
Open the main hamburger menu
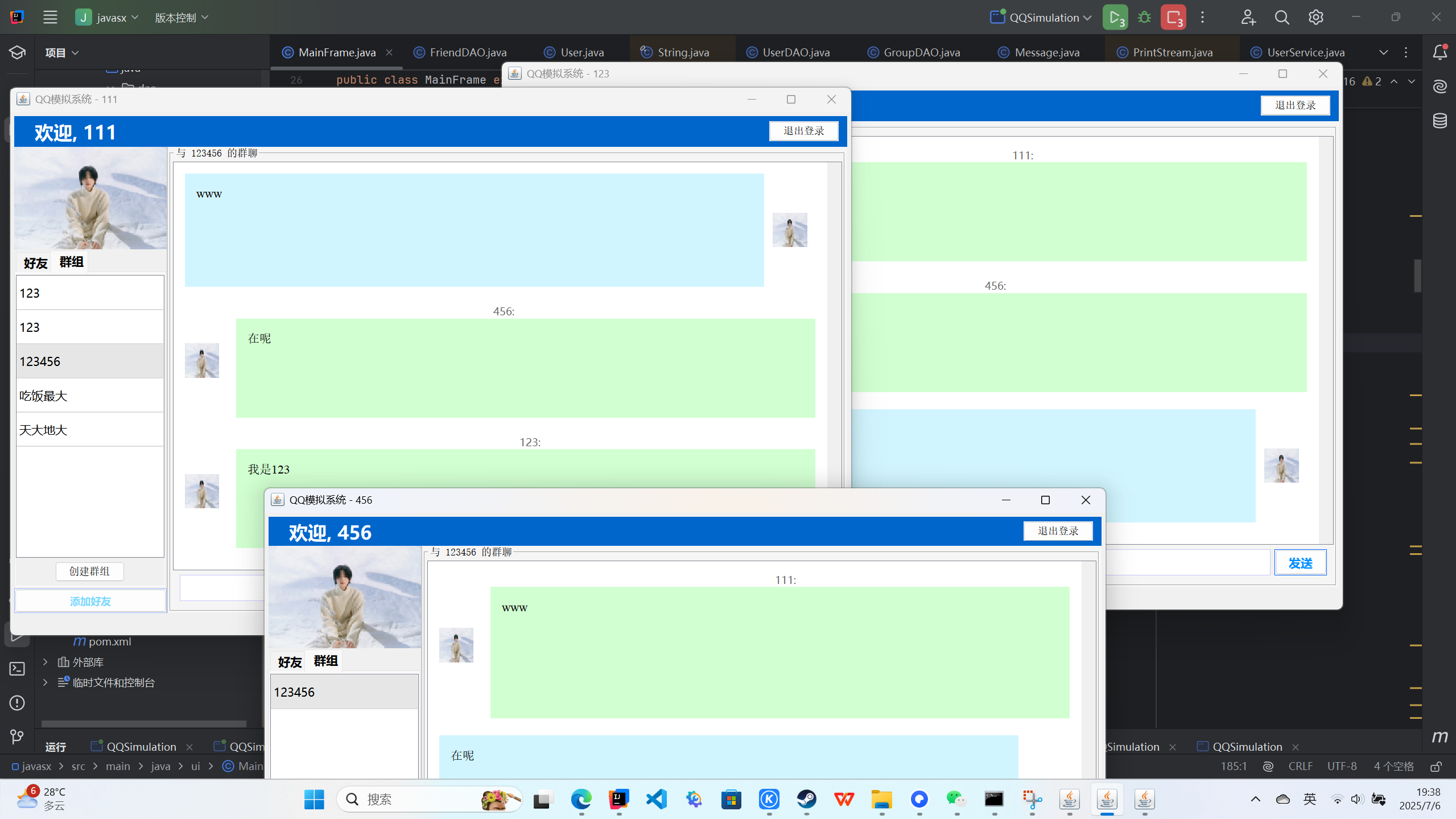pyautogui.click(x=50, y=18)
